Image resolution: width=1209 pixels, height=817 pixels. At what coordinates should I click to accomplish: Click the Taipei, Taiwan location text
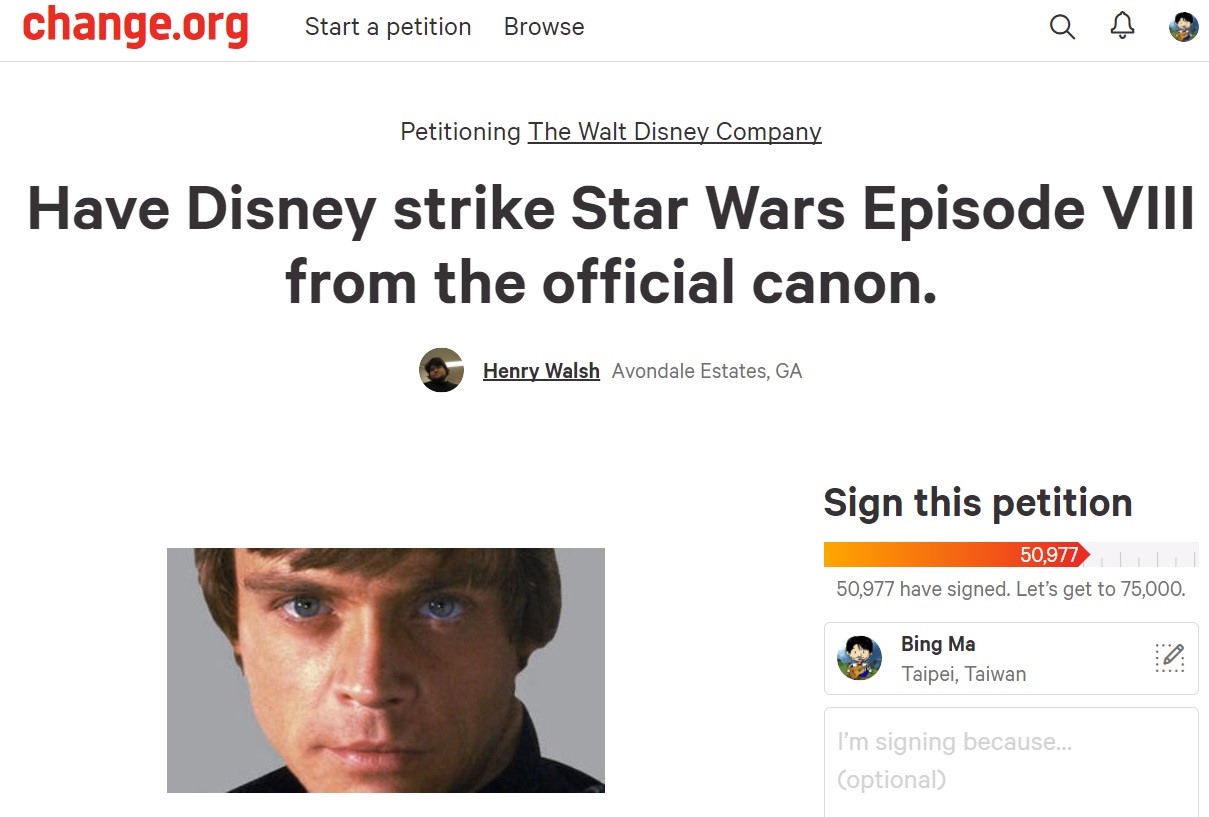pyautogui.click(x=963, y=674)
